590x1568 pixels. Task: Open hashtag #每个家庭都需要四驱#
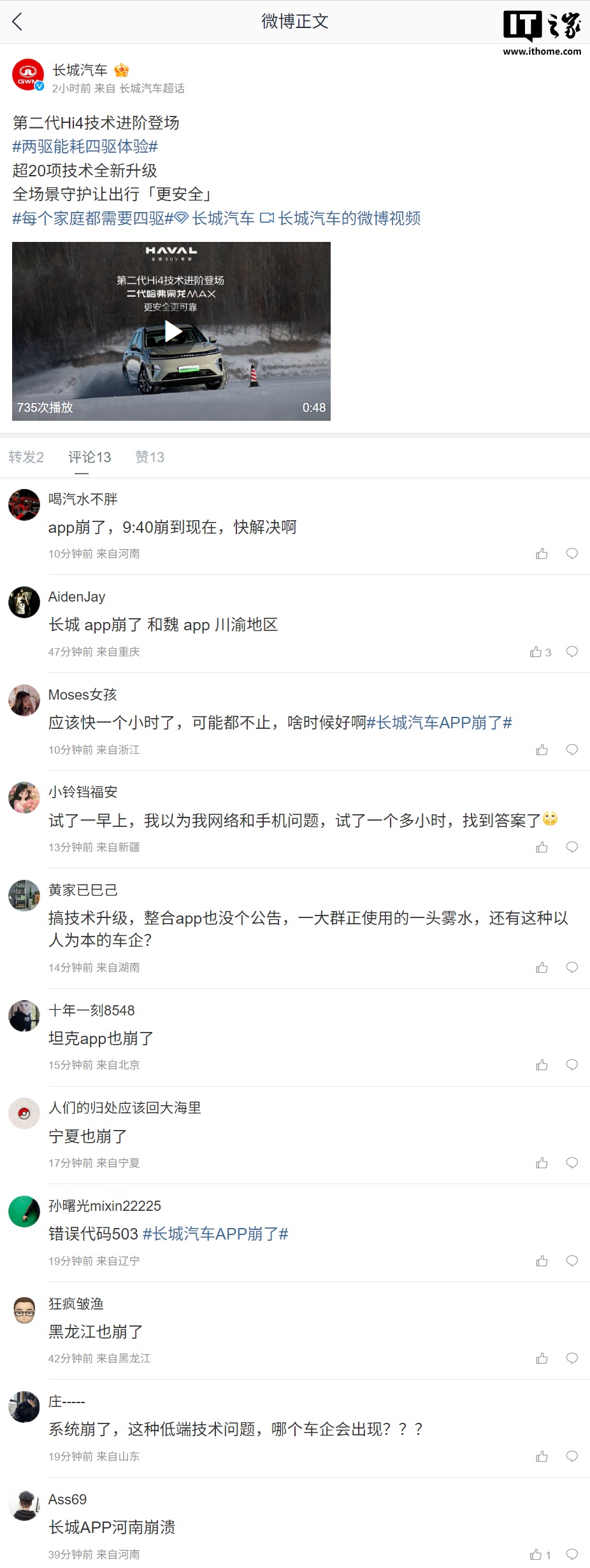[x=93, y=218]
